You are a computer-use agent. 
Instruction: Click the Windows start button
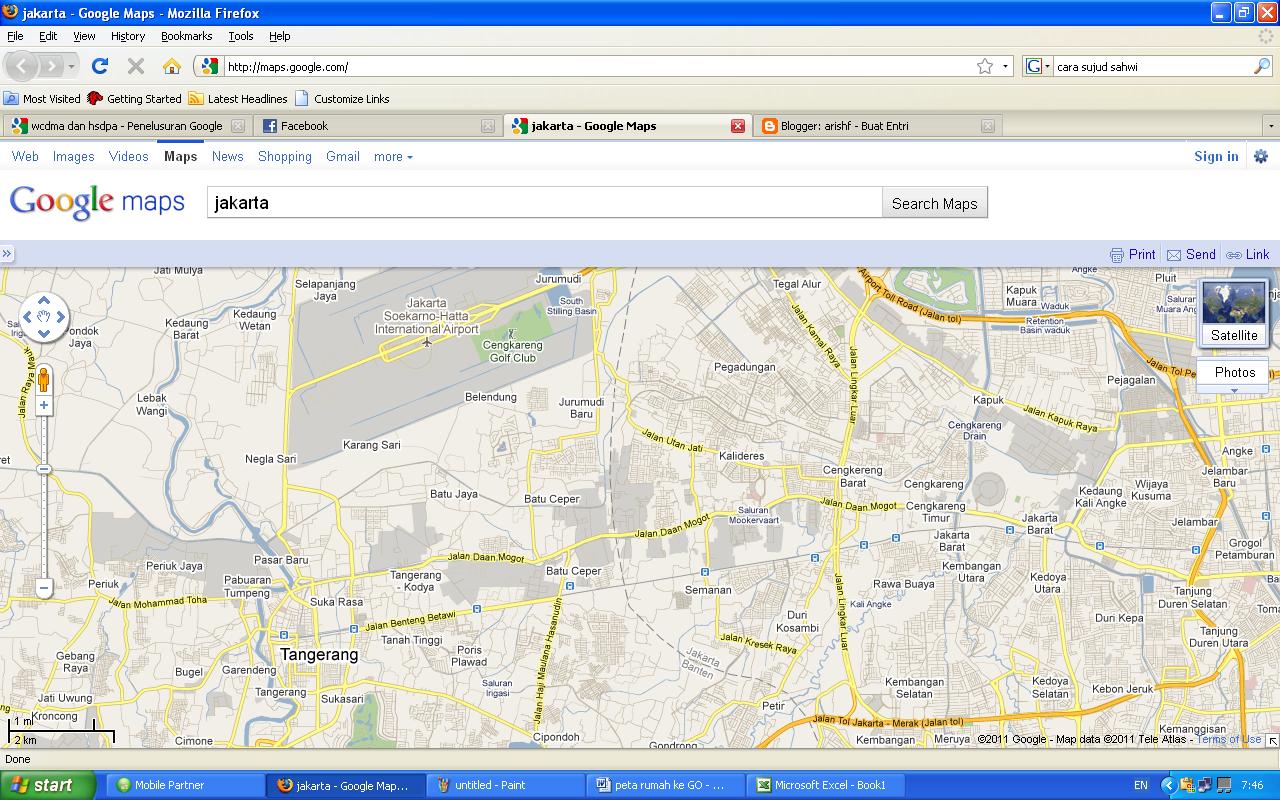click(x=48, y=785)
